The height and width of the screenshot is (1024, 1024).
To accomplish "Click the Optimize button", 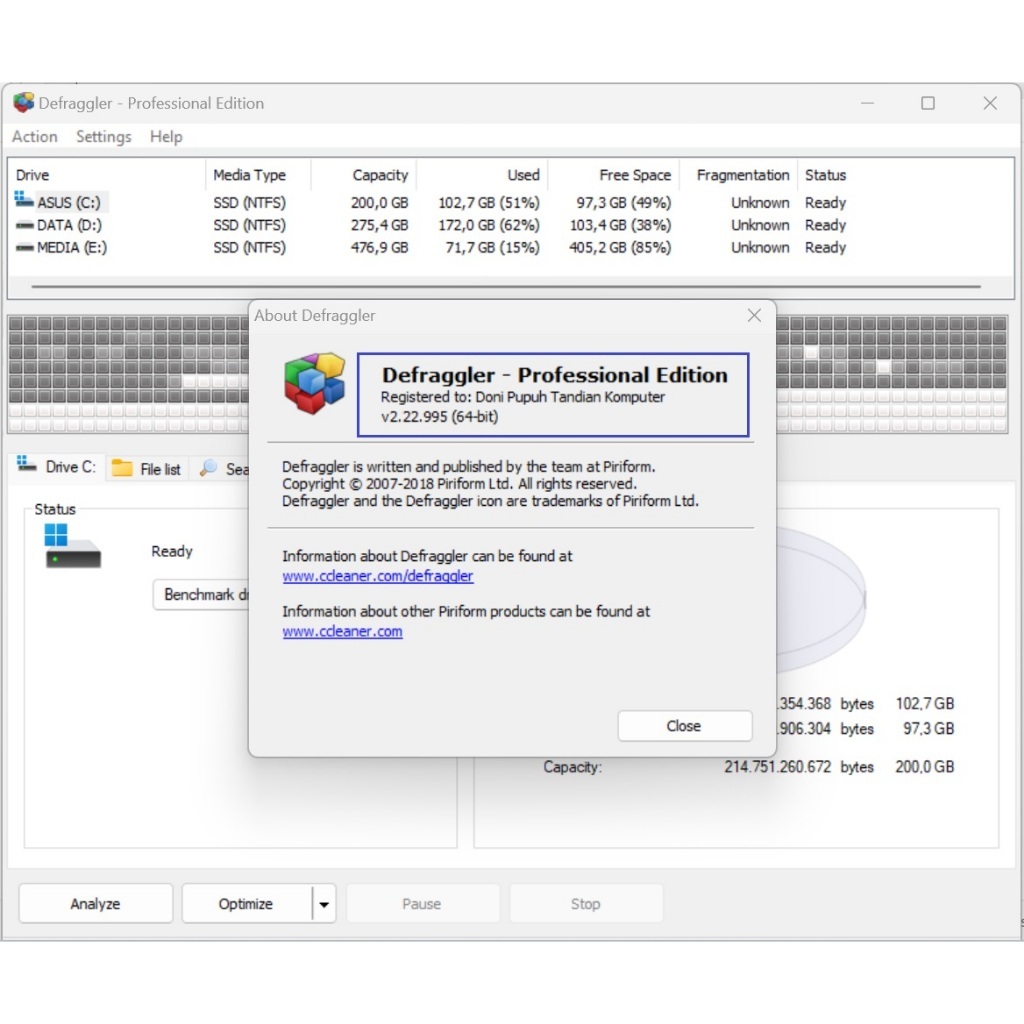I will [x=246, y=903].
